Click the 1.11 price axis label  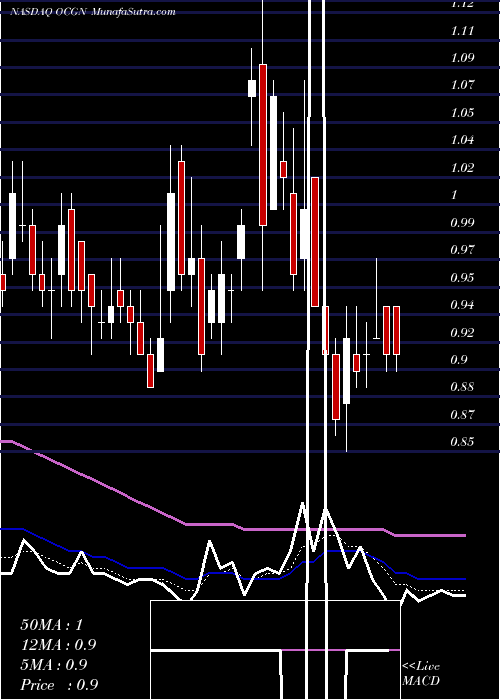tap(462, 31)
